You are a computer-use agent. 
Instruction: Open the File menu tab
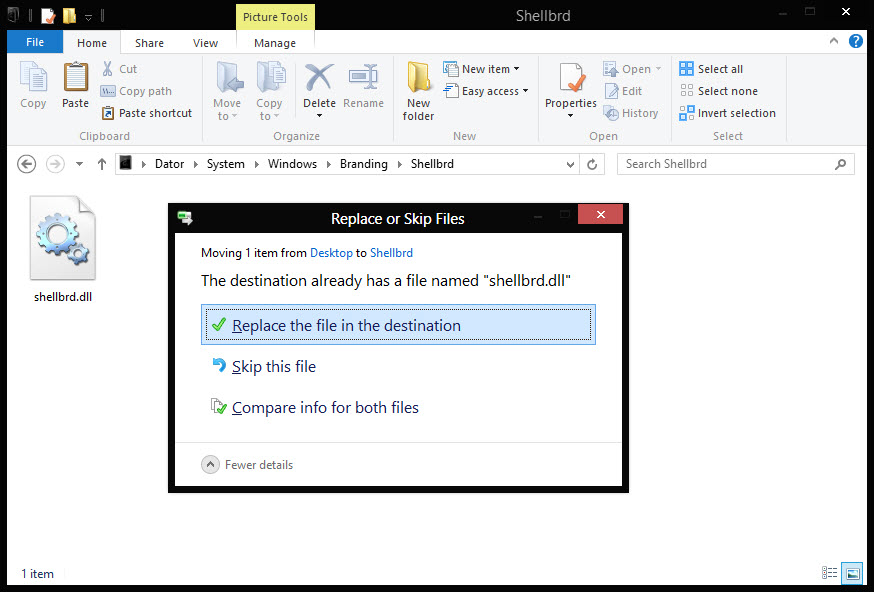click(x=35, y=42)
